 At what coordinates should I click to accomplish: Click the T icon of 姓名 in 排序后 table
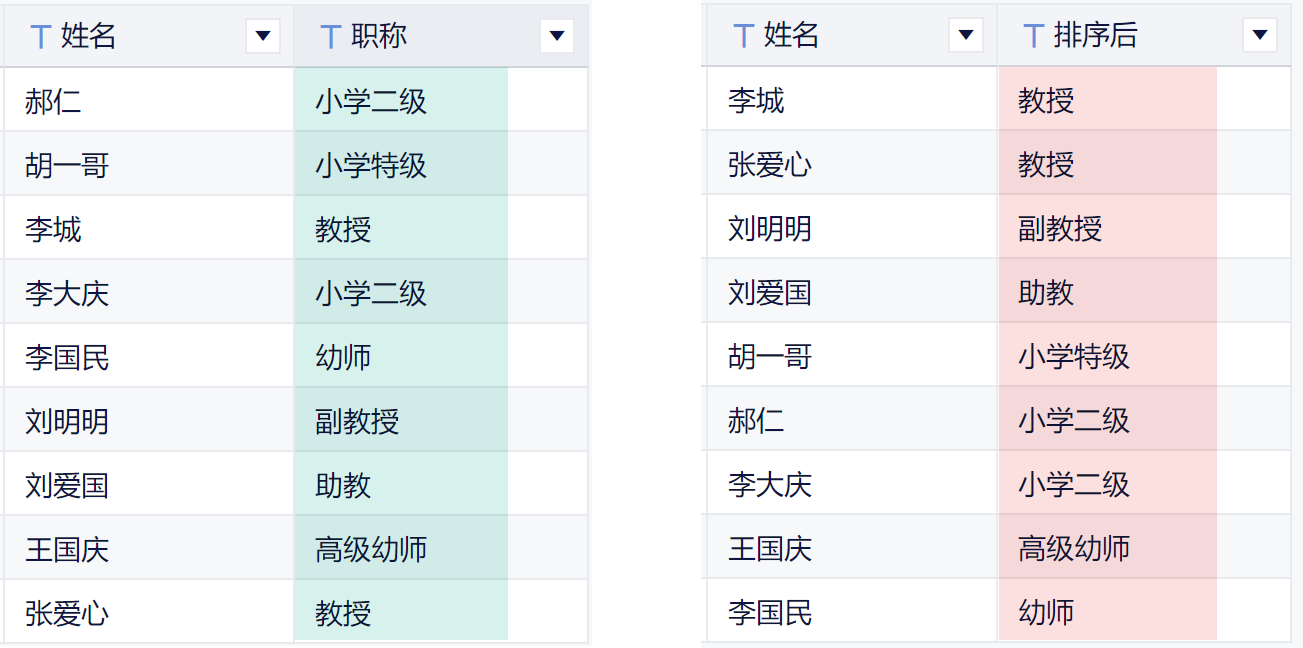coord(743,36)
